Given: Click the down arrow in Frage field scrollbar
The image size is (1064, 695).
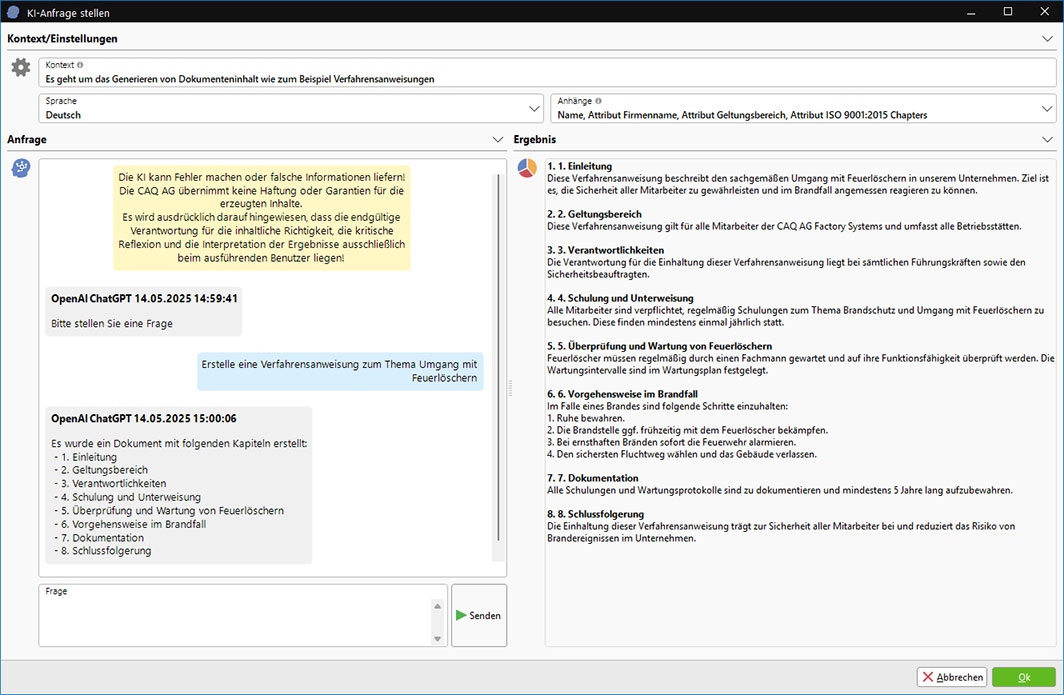Looking at the screenshot, I should 438,639.
